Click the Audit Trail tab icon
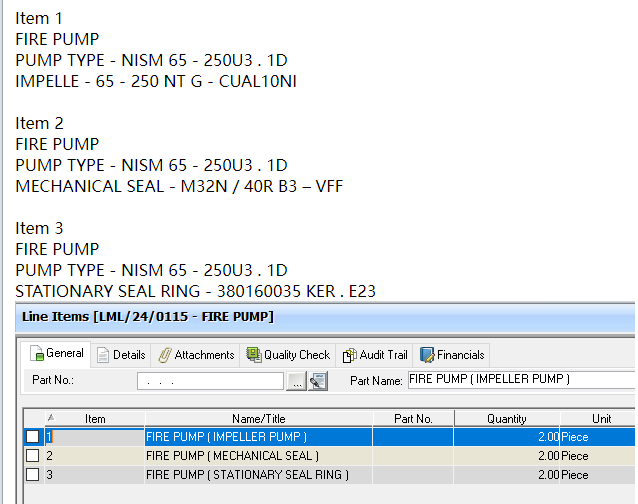Viewport: 638px width, 504px height. (350, 355)
